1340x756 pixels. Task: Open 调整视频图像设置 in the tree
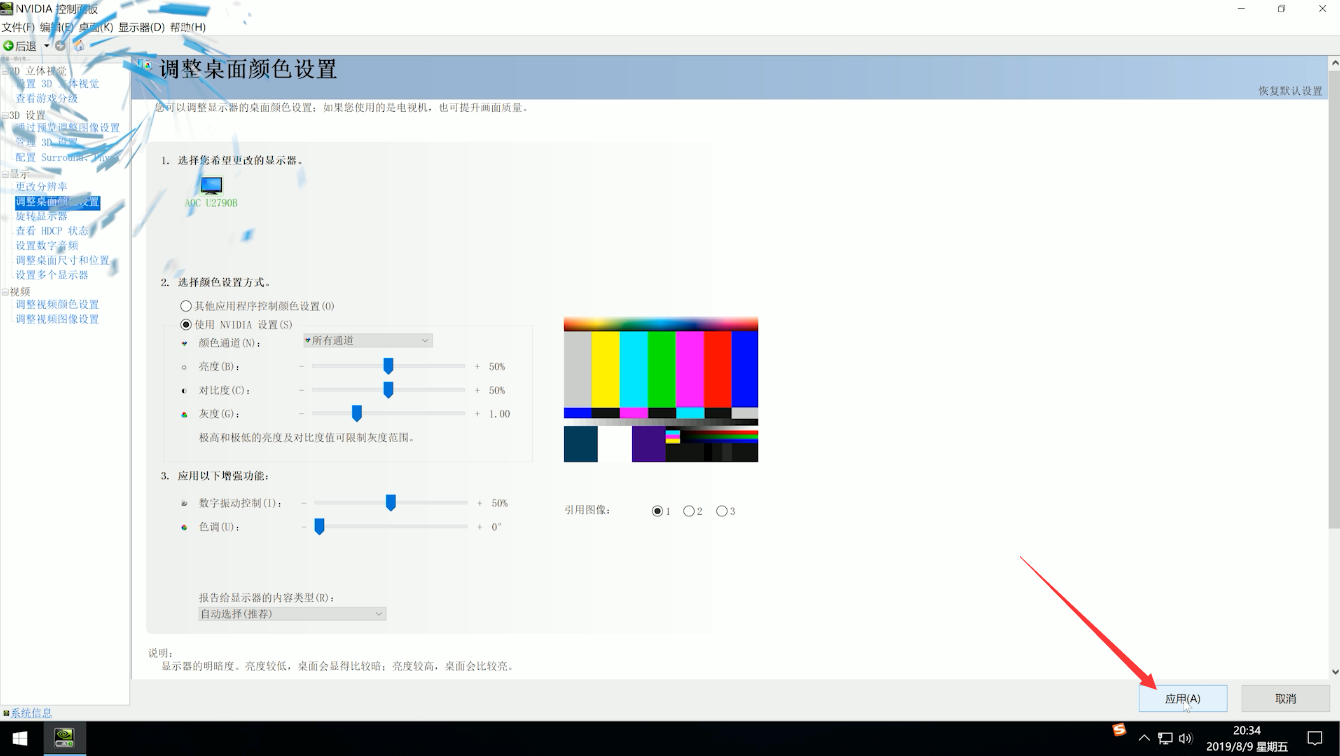tap(57, 320)
